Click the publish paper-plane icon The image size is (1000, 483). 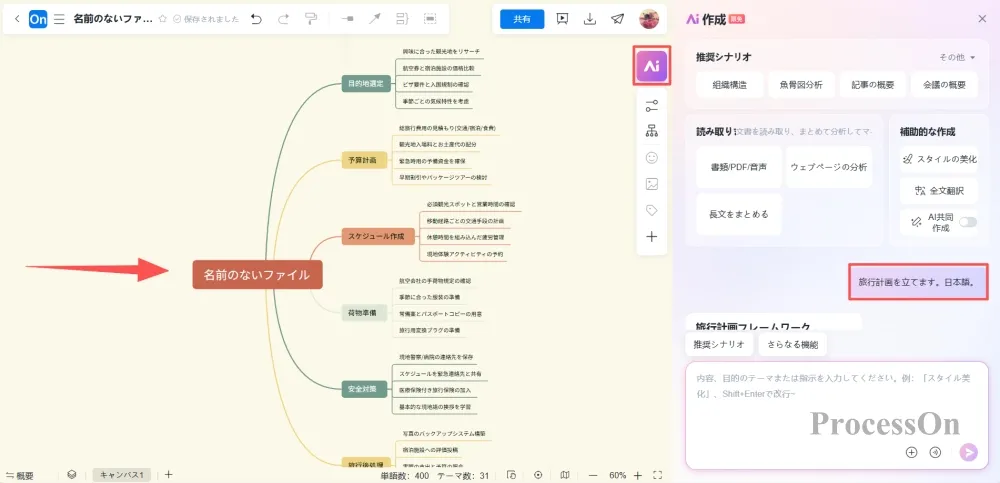point(618,18)
